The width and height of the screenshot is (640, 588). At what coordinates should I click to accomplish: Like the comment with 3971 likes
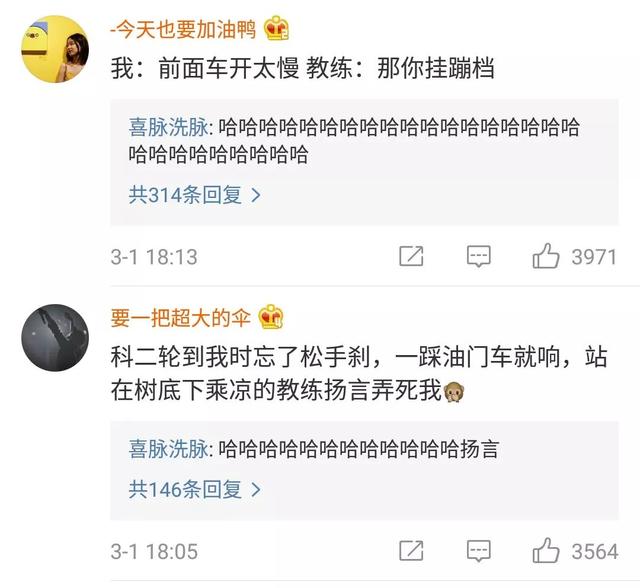[x=545, y=256]
